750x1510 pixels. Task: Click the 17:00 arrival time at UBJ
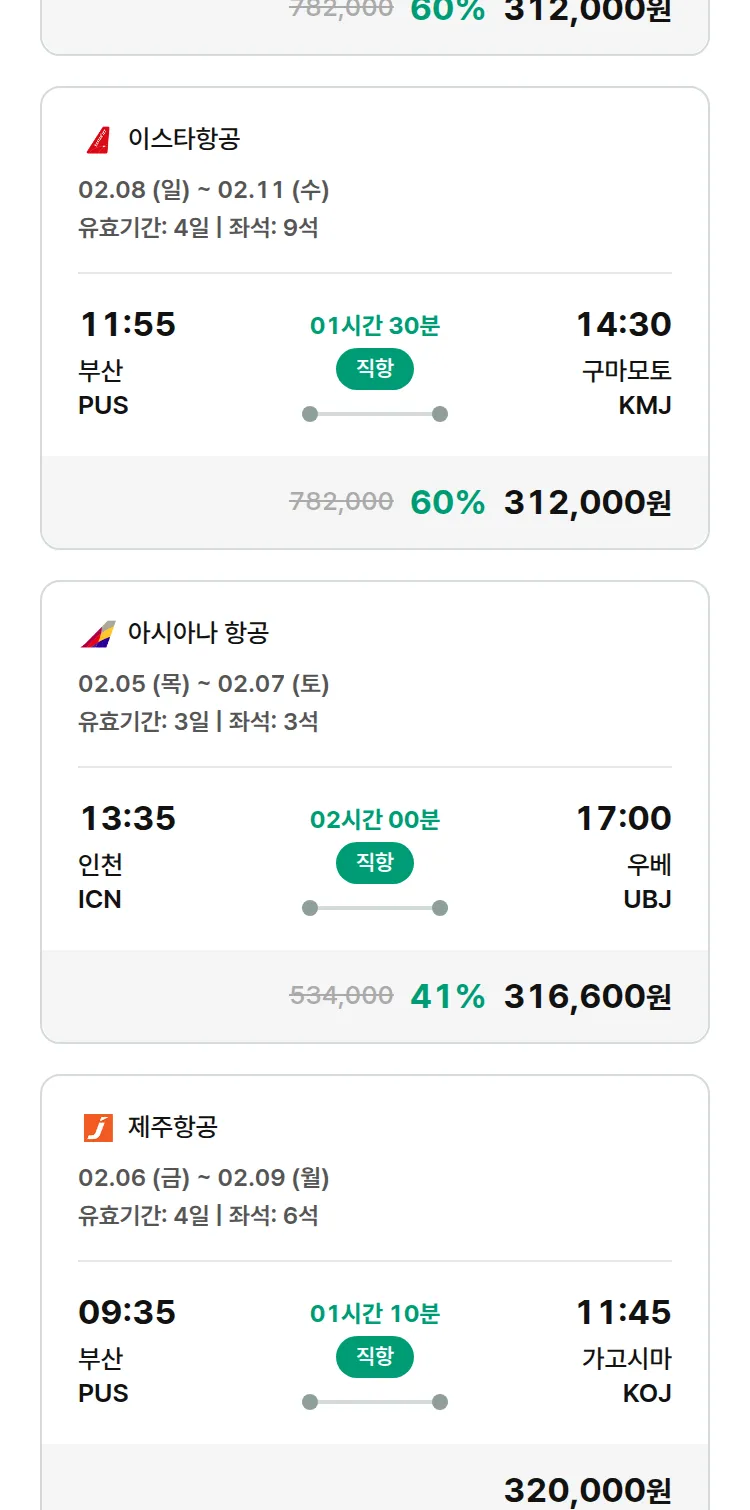click(623, 818)
